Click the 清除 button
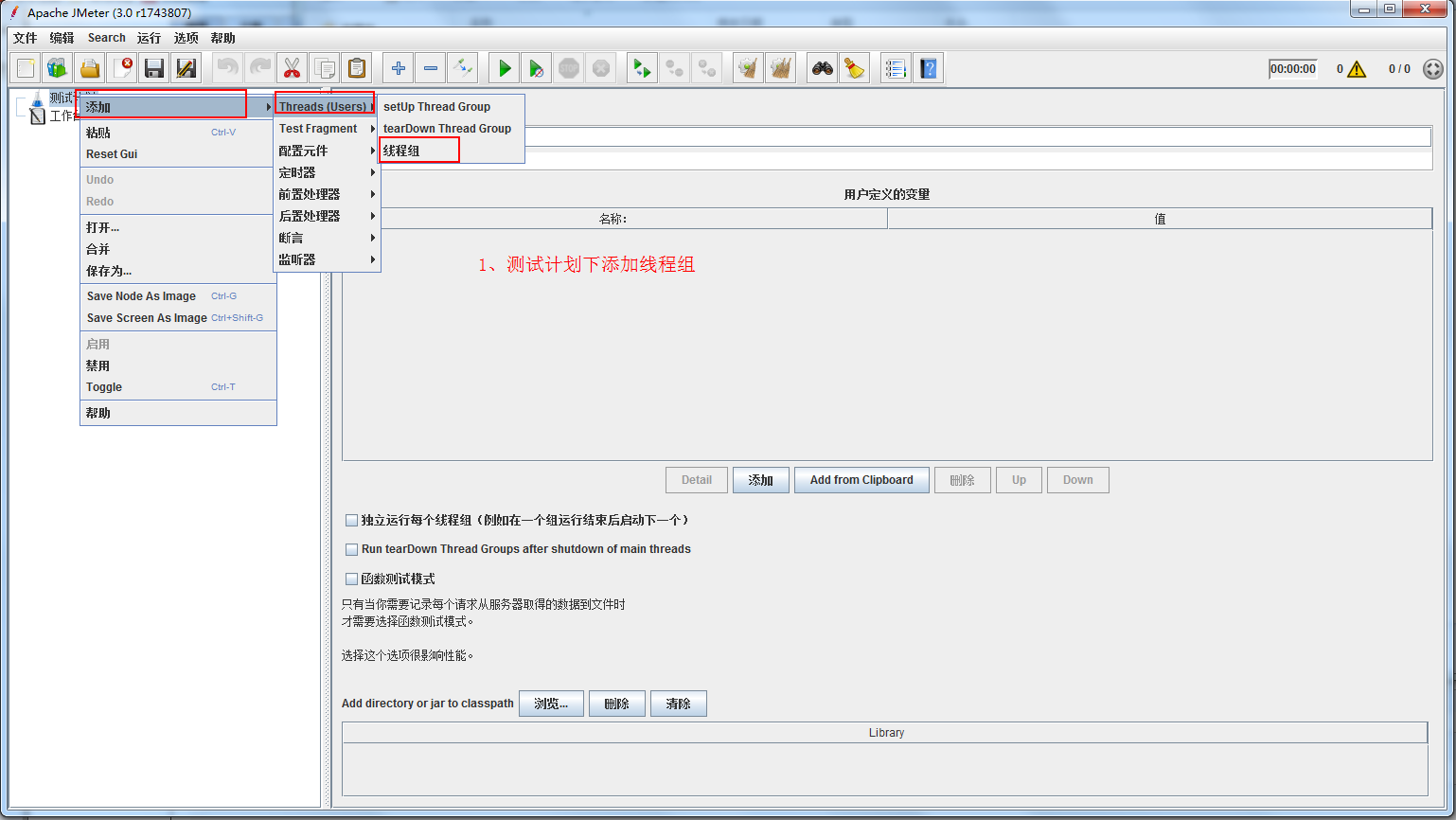 pyautogui.click(x=679, y=704)
